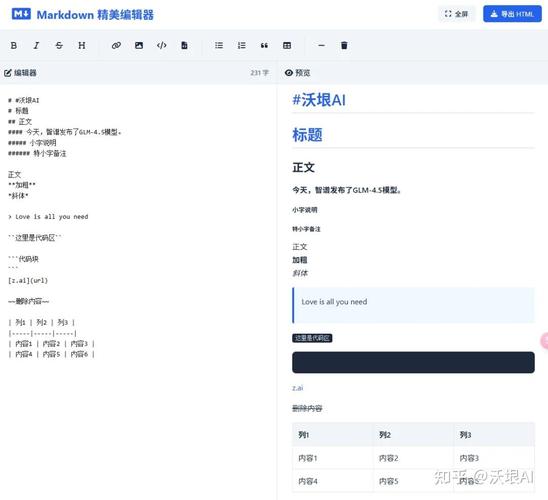Viewport: 548px width, 500px height.
Task: Open the z.ai link in preview
Action: 298,388
